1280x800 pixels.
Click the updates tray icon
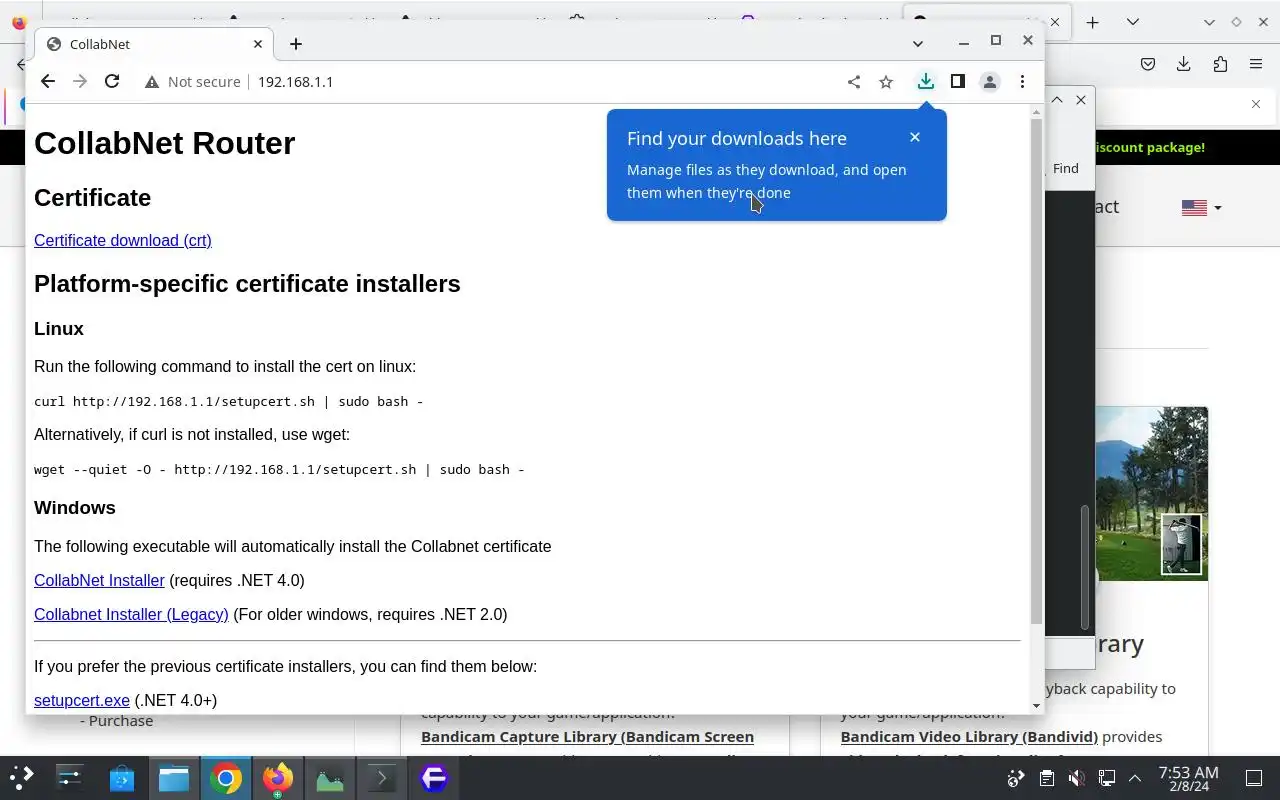tap(1017, 778)
